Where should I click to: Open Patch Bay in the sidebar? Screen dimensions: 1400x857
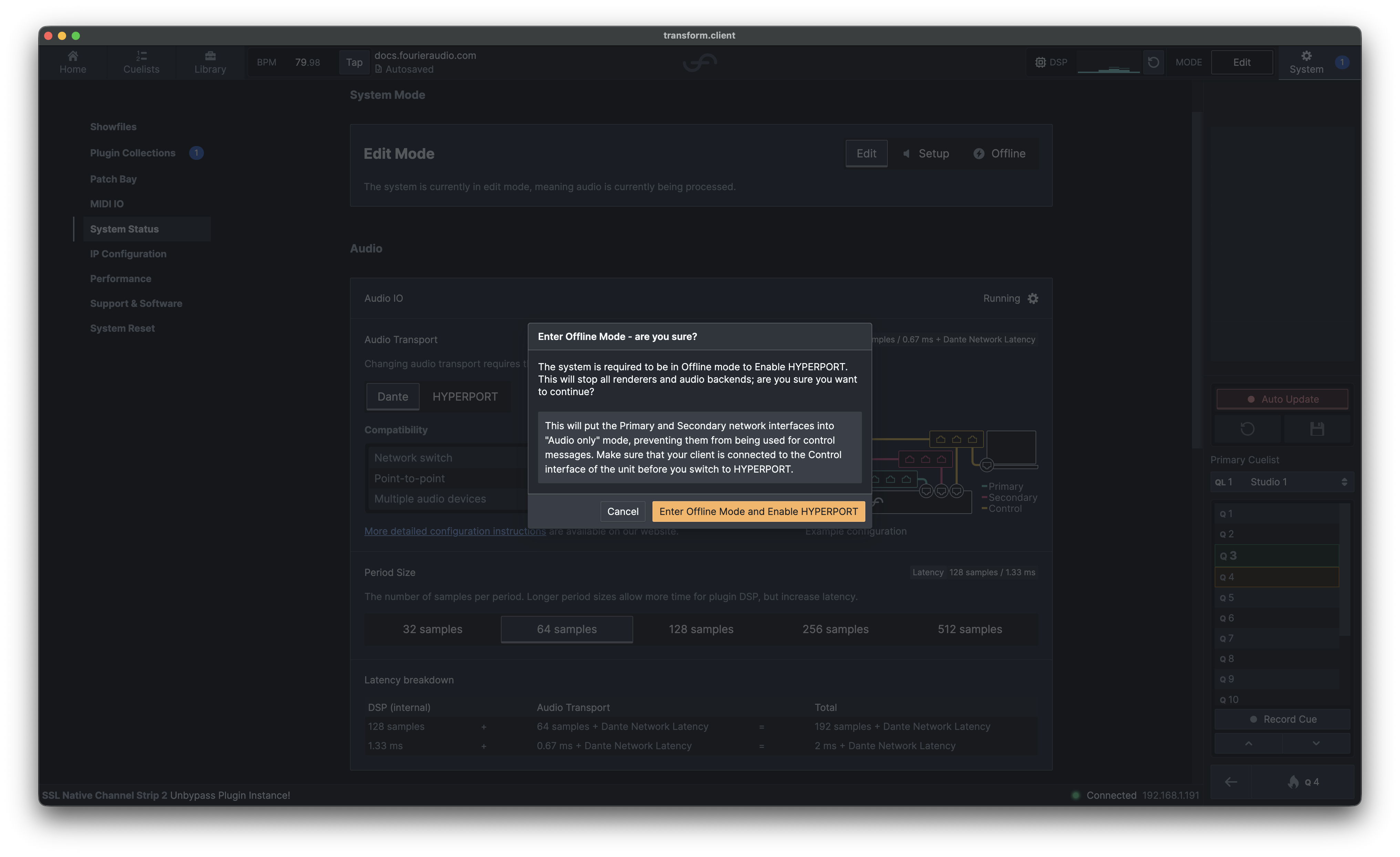pyautogui.click(x=113, y=179)
